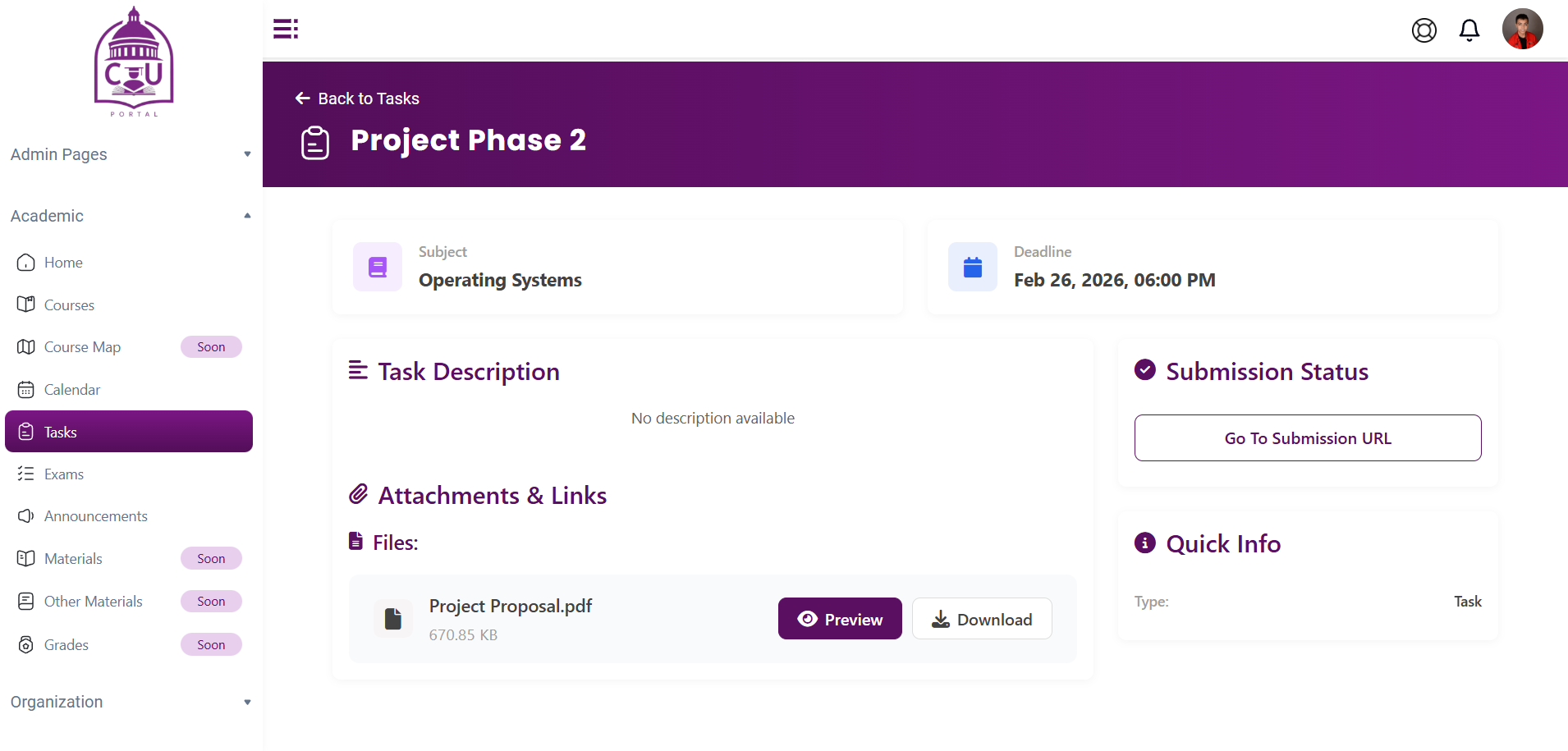Go back to Tasks list

click(358, 98)
